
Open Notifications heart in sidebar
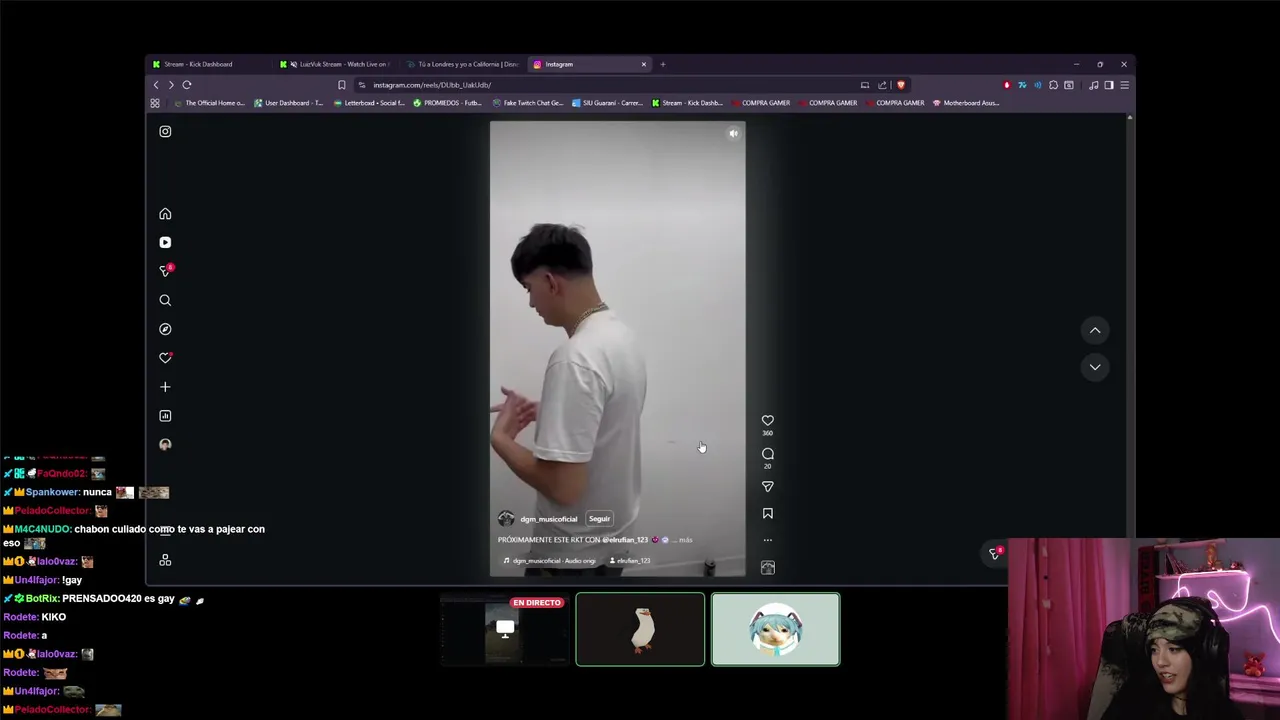pos(165,358)
